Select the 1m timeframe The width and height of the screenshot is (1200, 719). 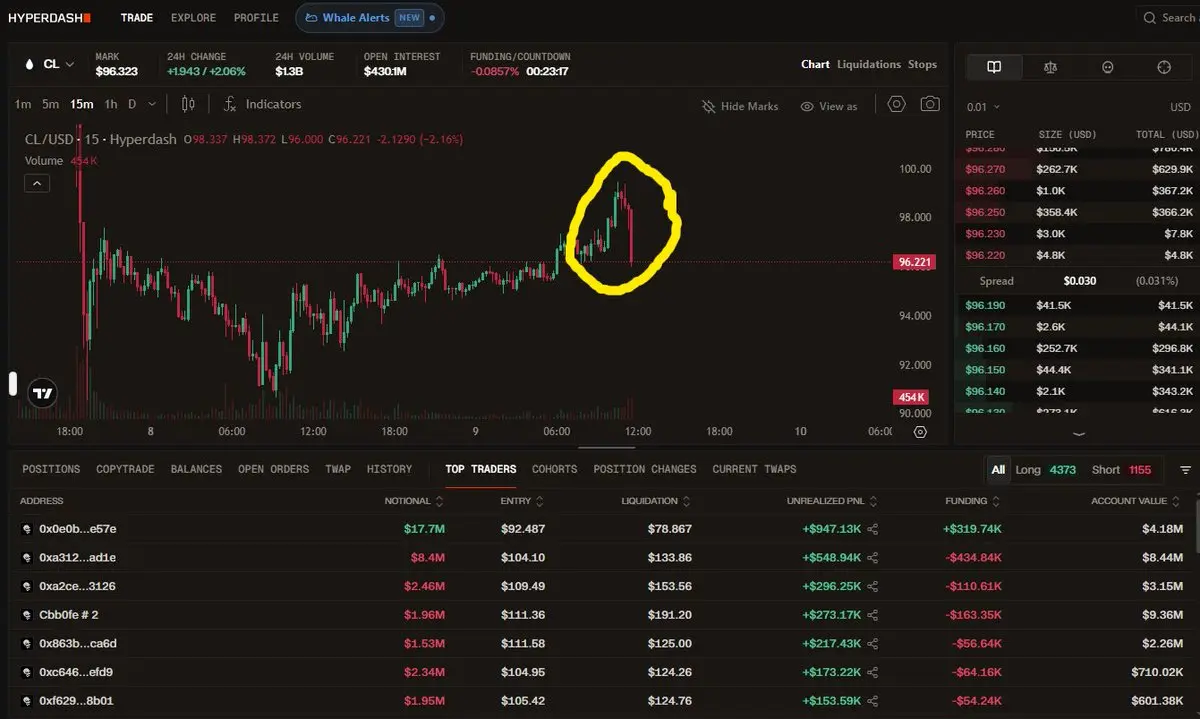pyautogui.click(x=23, y=104)
